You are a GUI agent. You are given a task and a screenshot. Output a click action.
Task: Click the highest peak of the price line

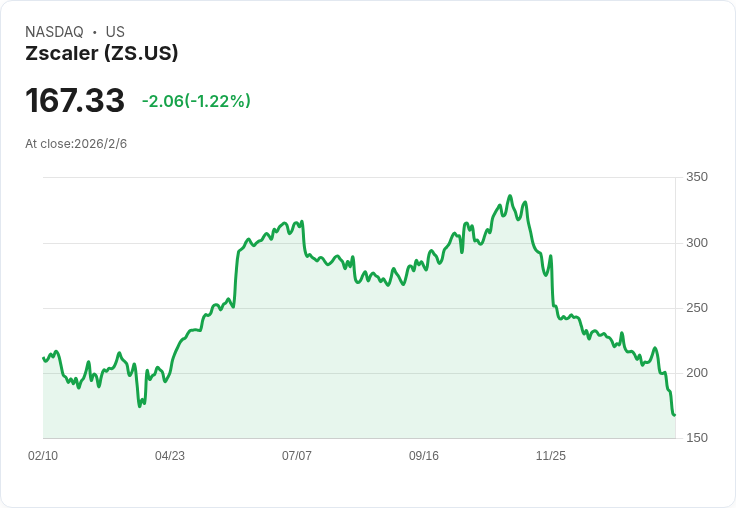[x=510, y=196]
